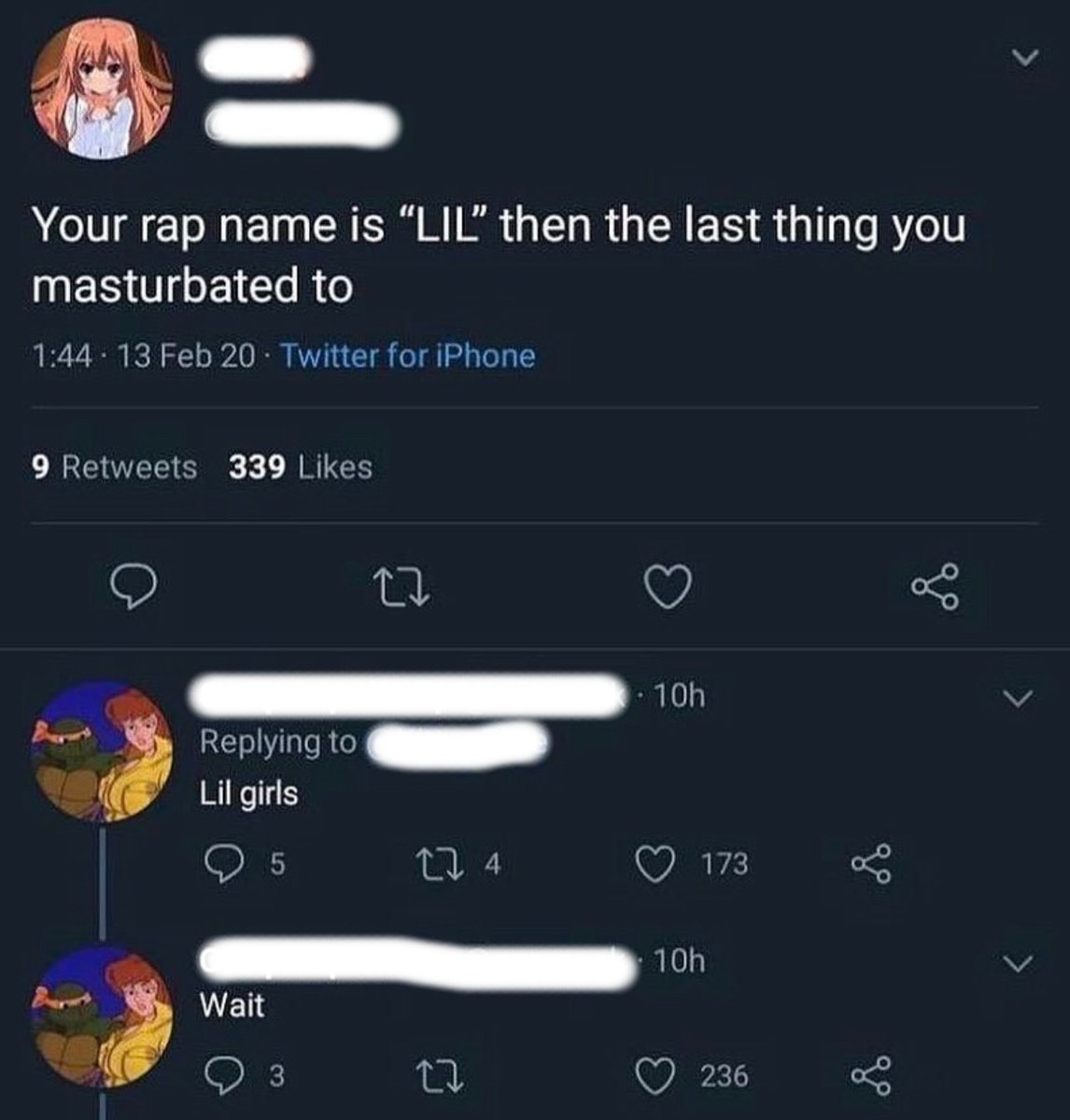1070x1120 pixels.
Task: Open the turtle avatar on "Lil girls" reply
Action: pos(103,751)
